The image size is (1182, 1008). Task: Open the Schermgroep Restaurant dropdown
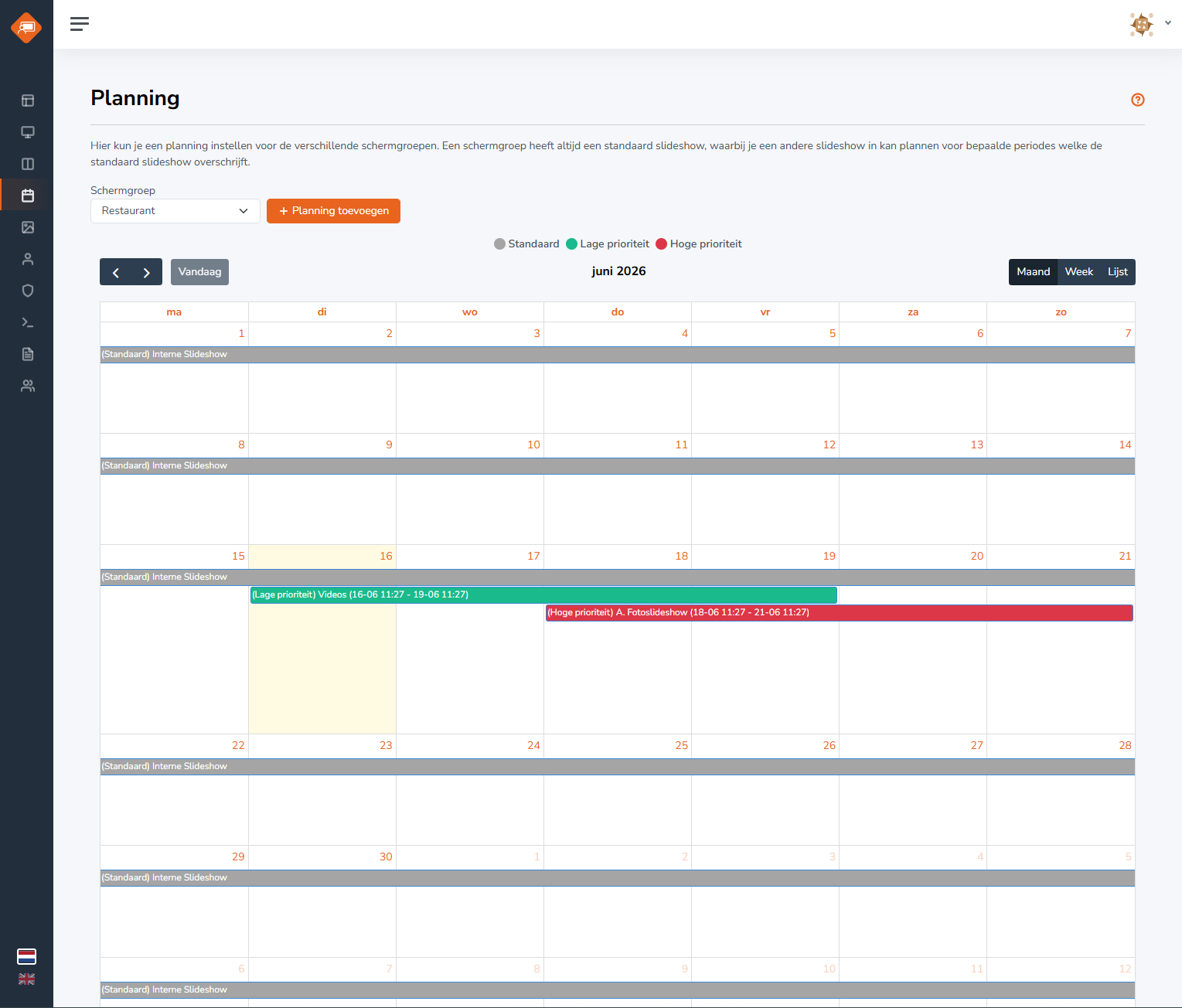click(x=175, y=211)
